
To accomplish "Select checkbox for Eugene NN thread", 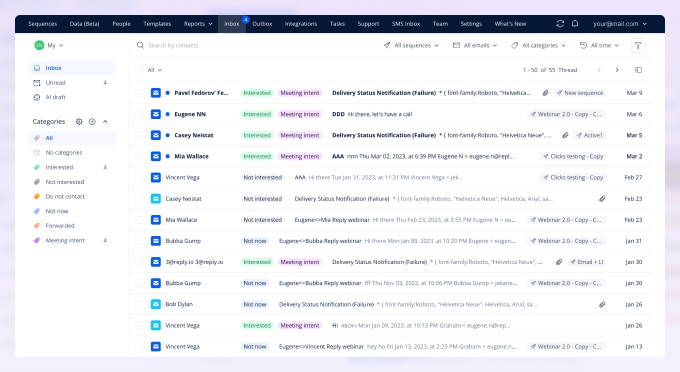I will point(139,114).
